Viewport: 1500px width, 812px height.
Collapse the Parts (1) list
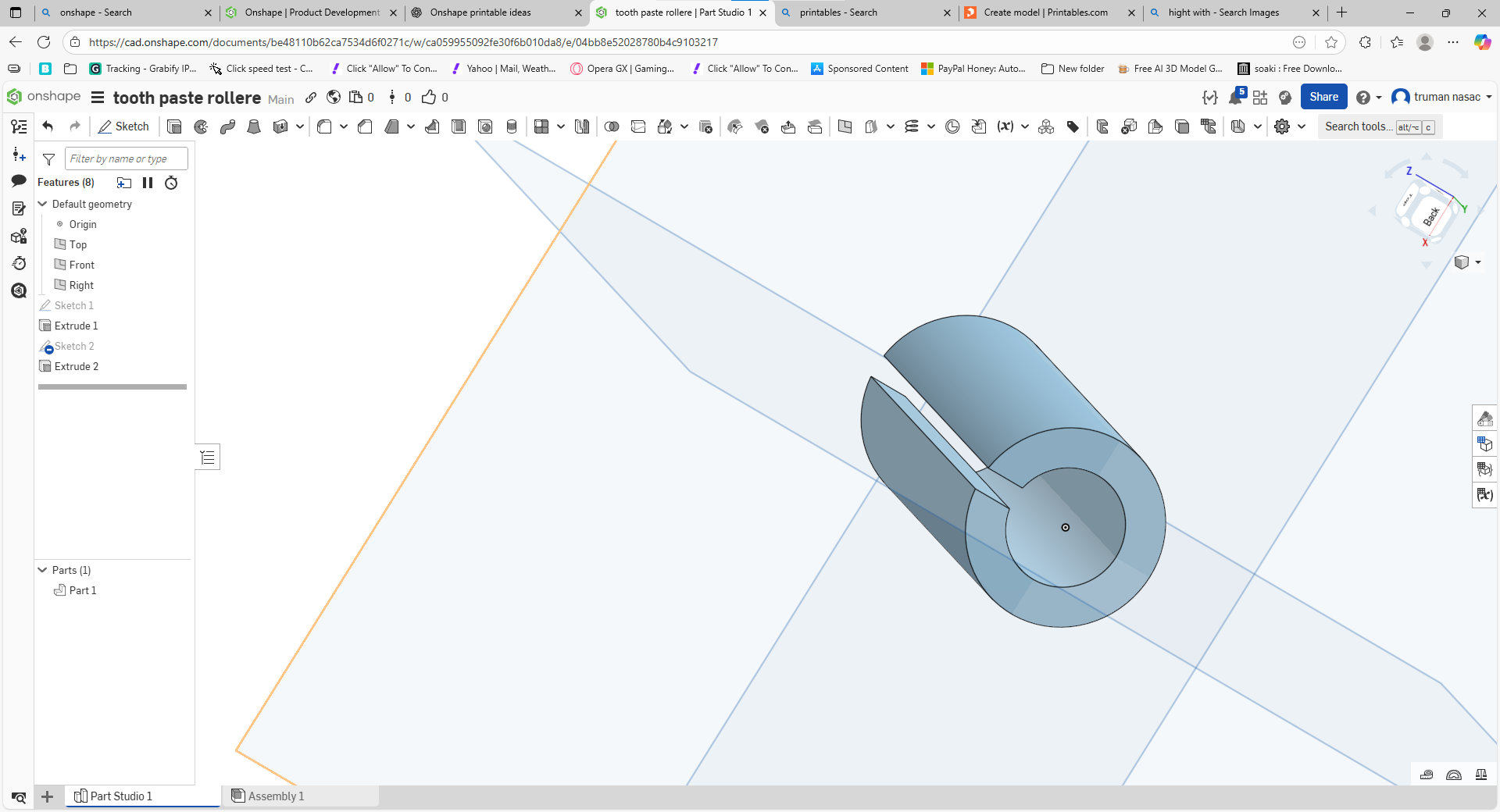point(43,570)
